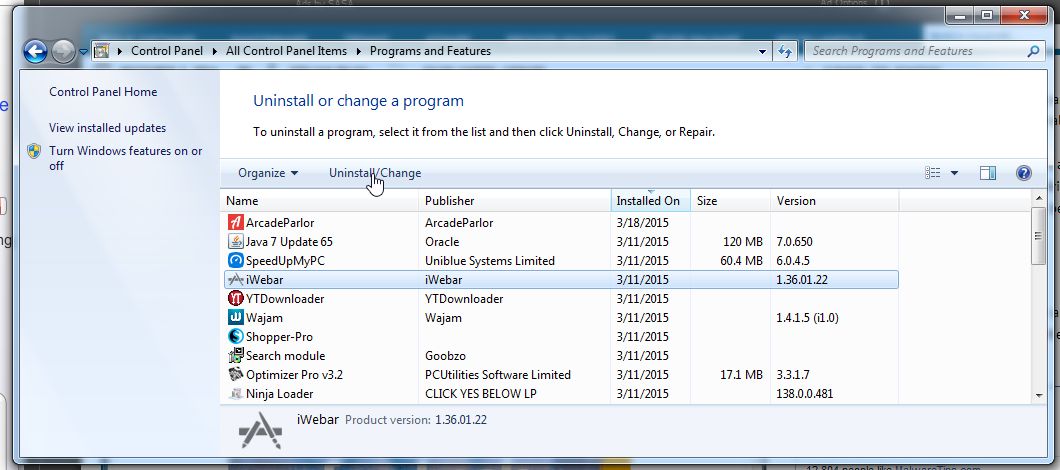Click the Shopper-Pro program name
The width and height of the screenshot is (1060, 470).
[279, 336]
